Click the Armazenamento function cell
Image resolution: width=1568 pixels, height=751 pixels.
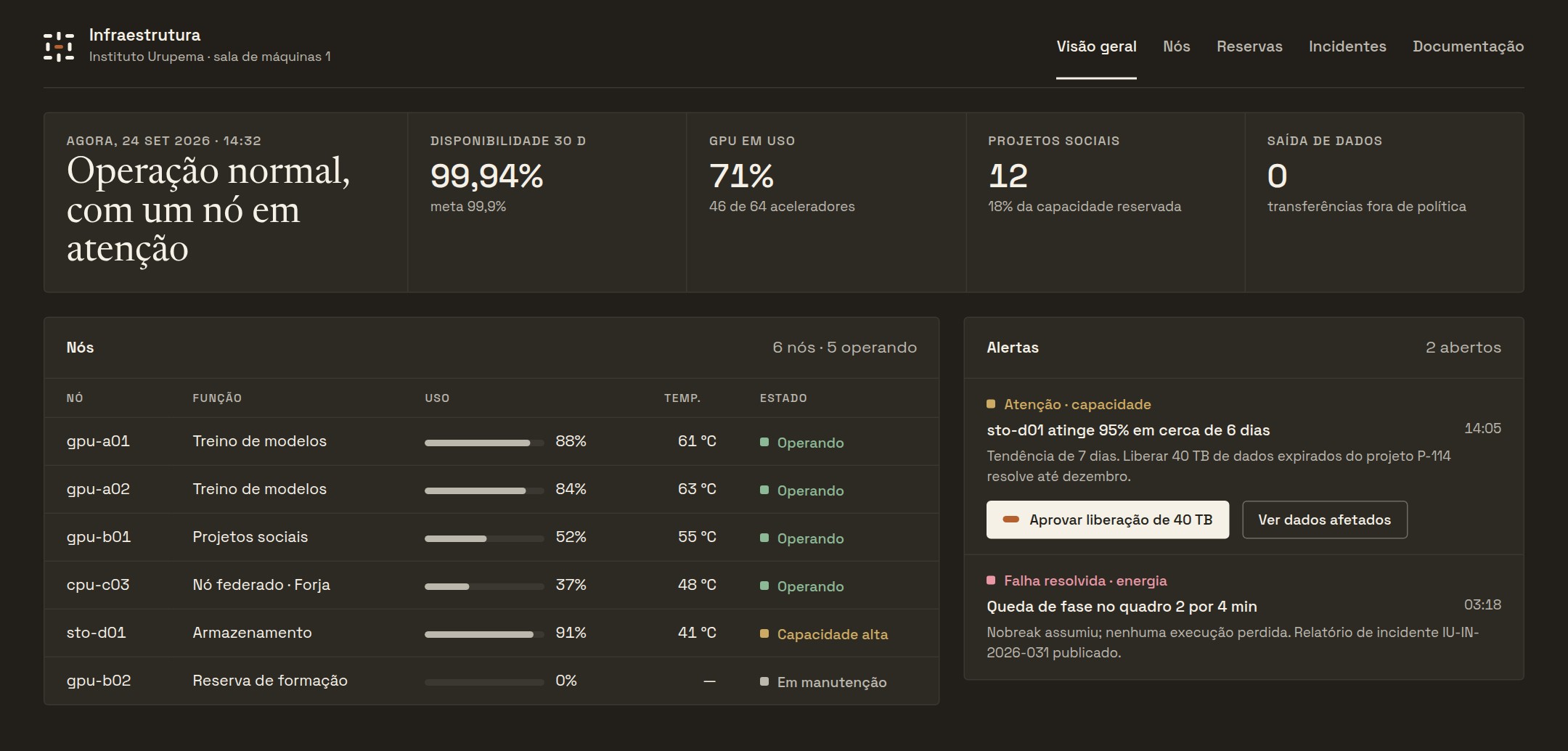pos(252,633)
